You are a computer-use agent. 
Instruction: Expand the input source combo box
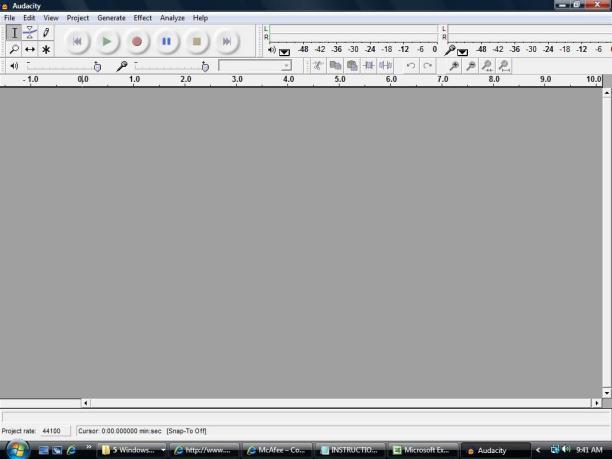(286, 66)
